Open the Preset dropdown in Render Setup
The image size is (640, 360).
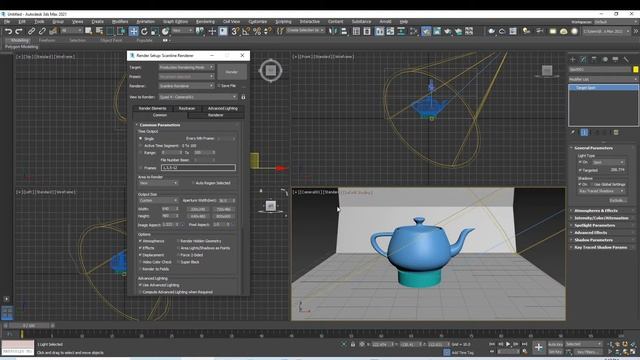pos(186,76)
